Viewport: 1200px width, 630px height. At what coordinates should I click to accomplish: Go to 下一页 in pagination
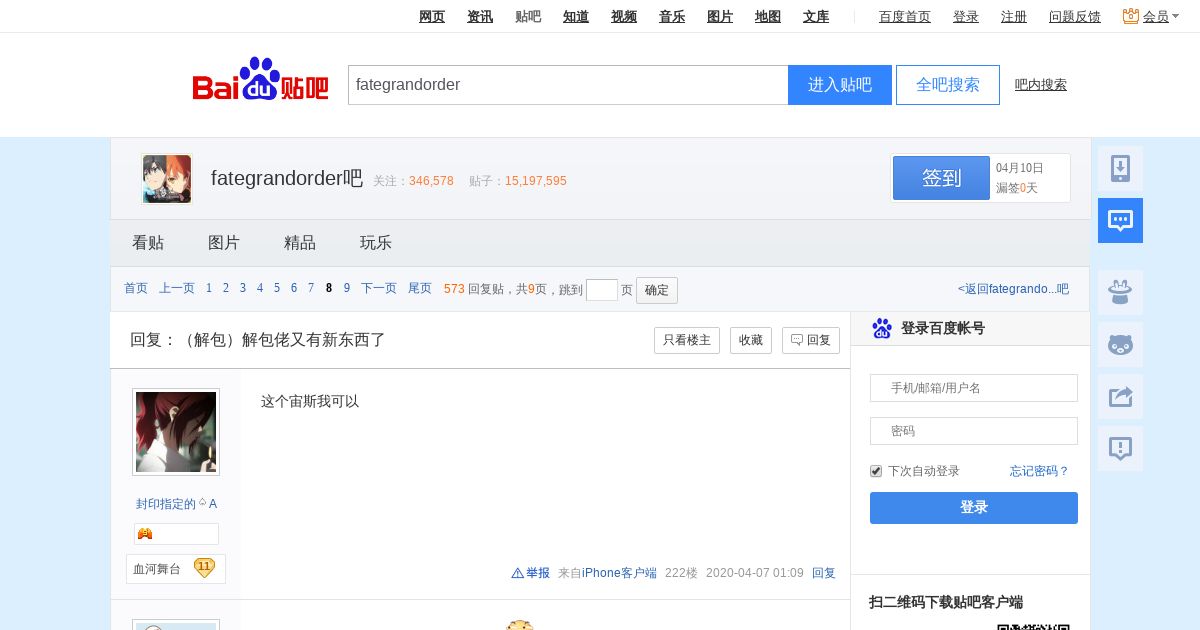[x=379, y=288]
